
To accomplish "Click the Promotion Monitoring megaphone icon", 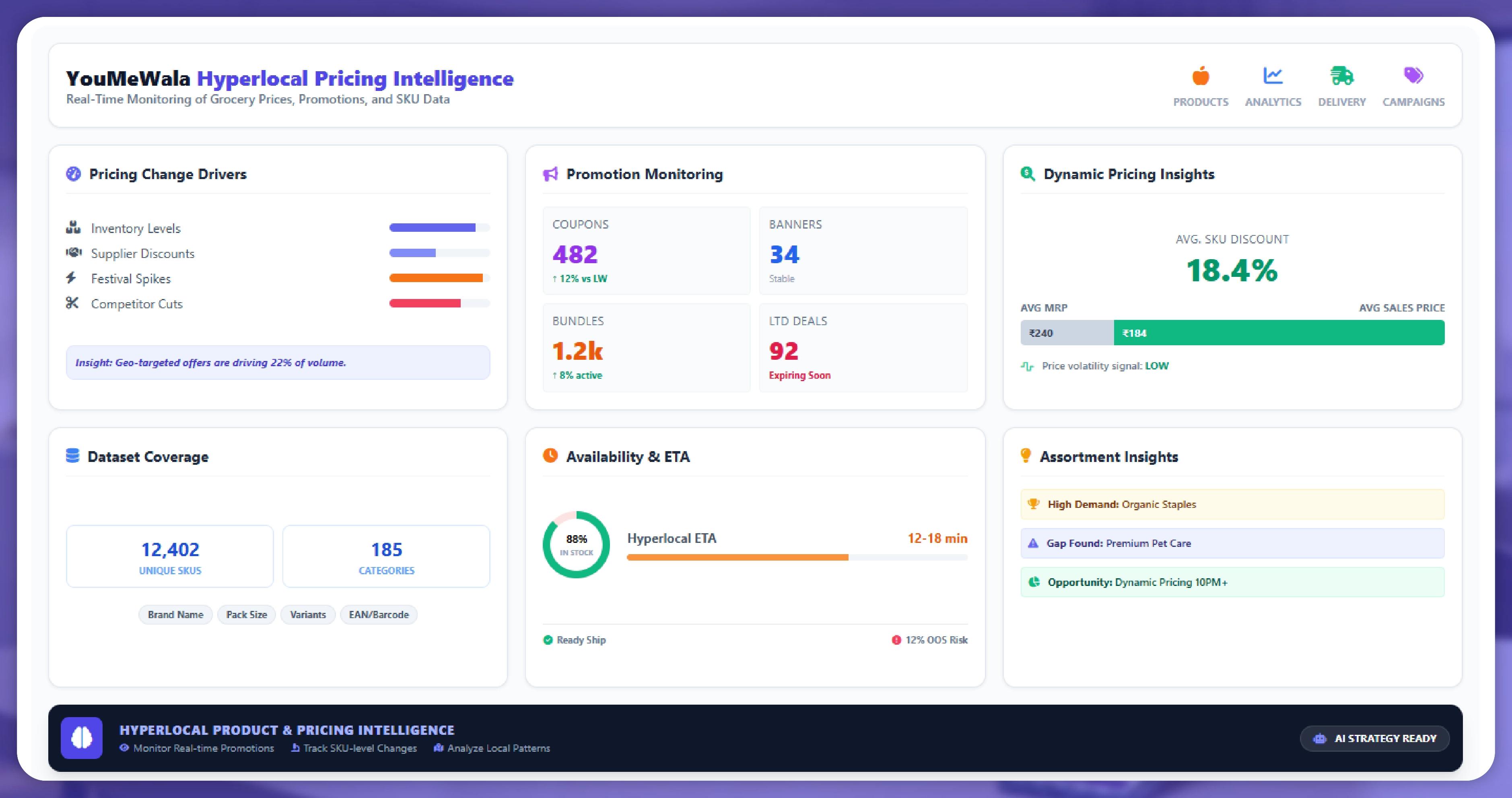I will point(550,174).
